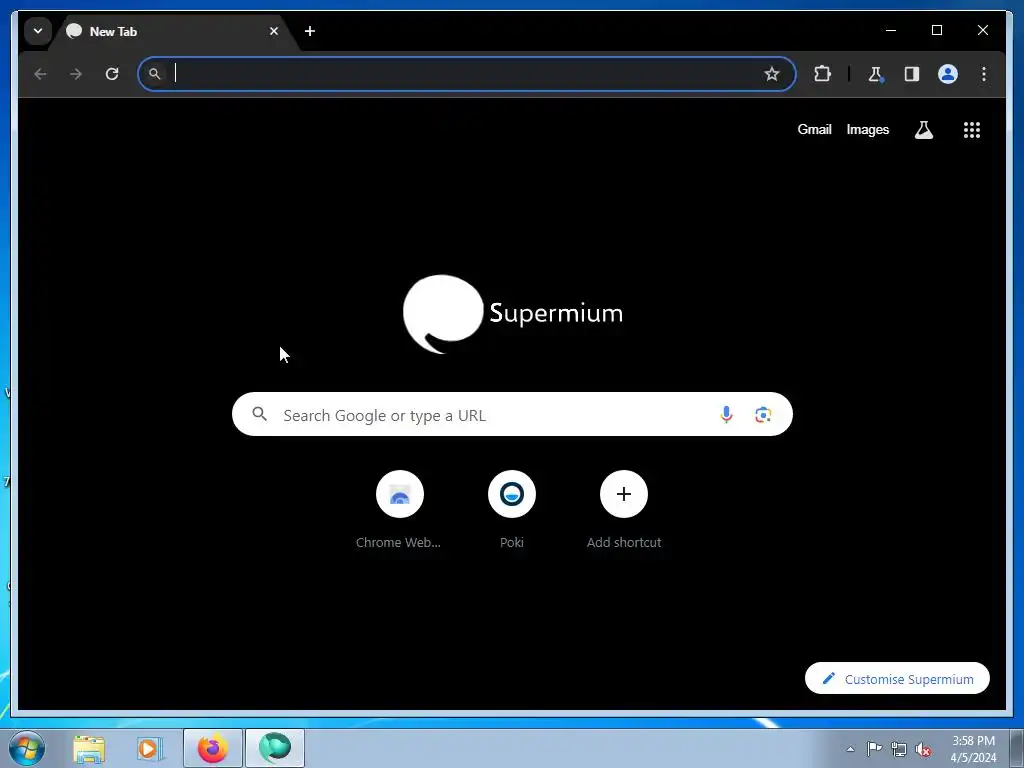Screen dimensions: 1024x768
Task: Open the Extensions puzzle icon
Action: tap(822, 74)
